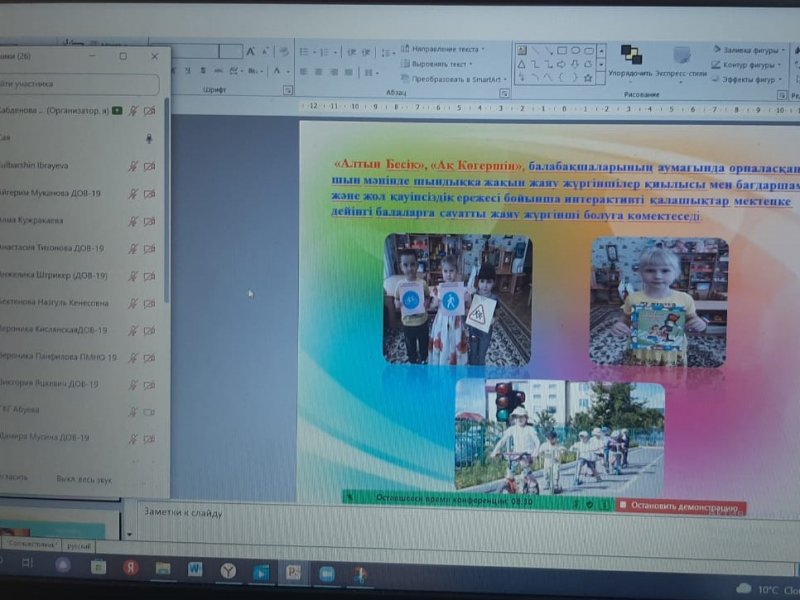The width and height of the screenshot is (800, 600).
Task: Select the rectangle shape in shapes gallery
Action: [x=562, y=50]
